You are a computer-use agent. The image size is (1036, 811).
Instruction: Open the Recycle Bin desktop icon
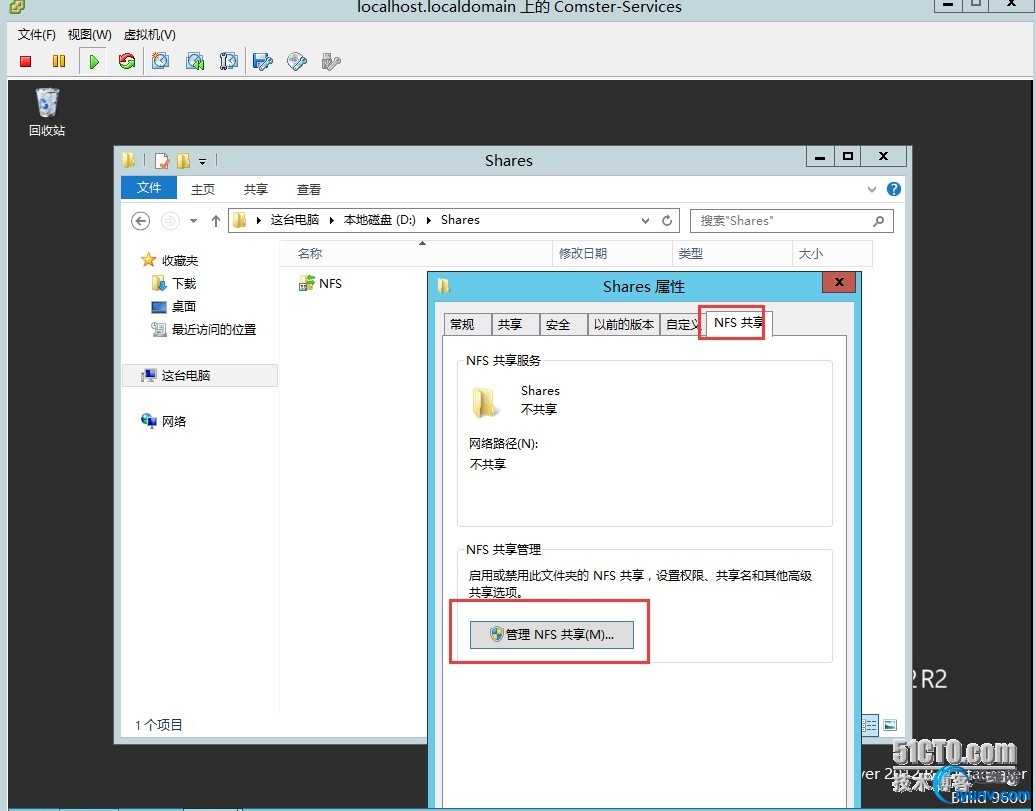pos(47,112)
